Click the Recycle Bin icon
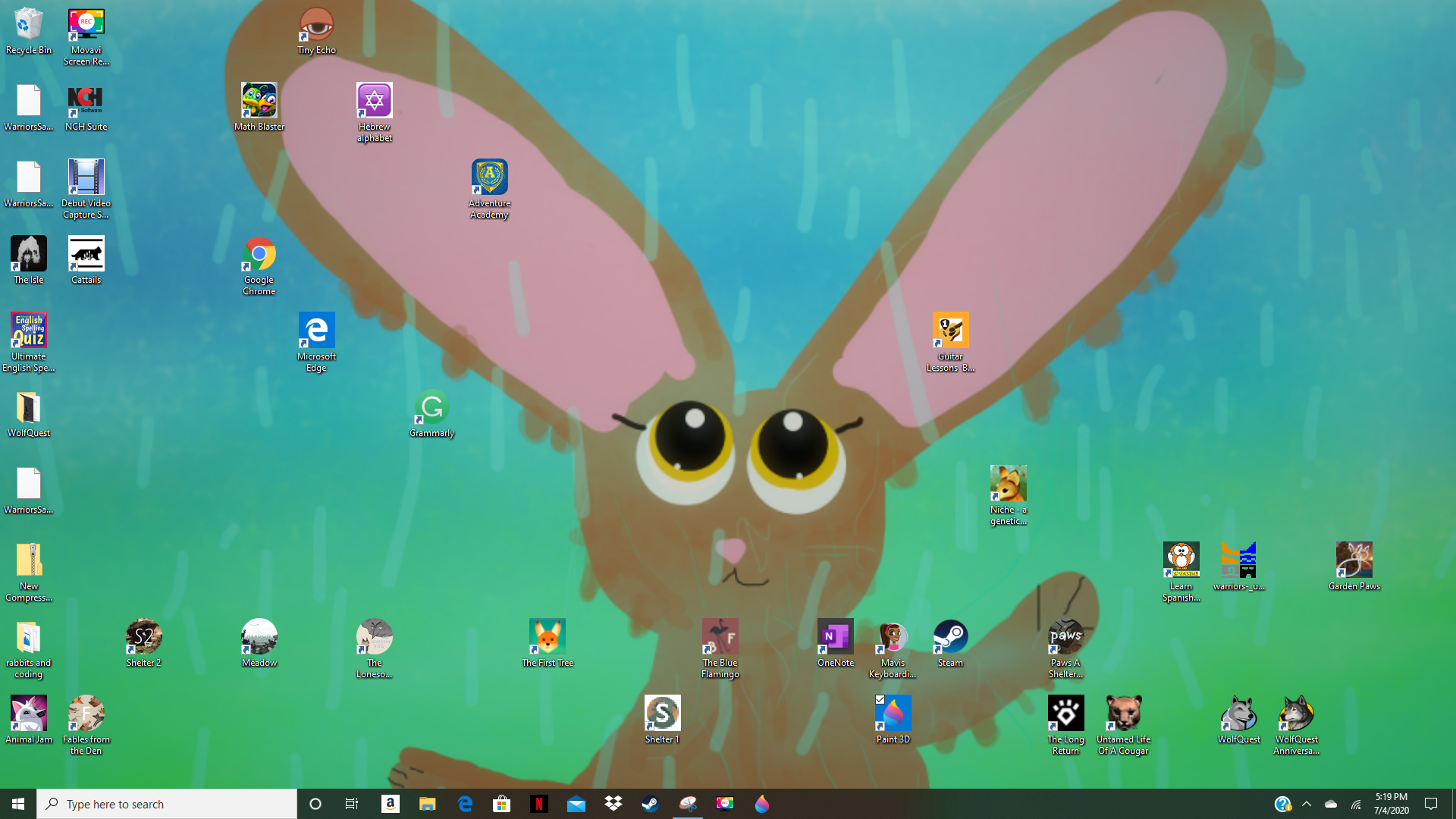The image size is (1456, 819). pyautogui.click(x=29, y=25)
